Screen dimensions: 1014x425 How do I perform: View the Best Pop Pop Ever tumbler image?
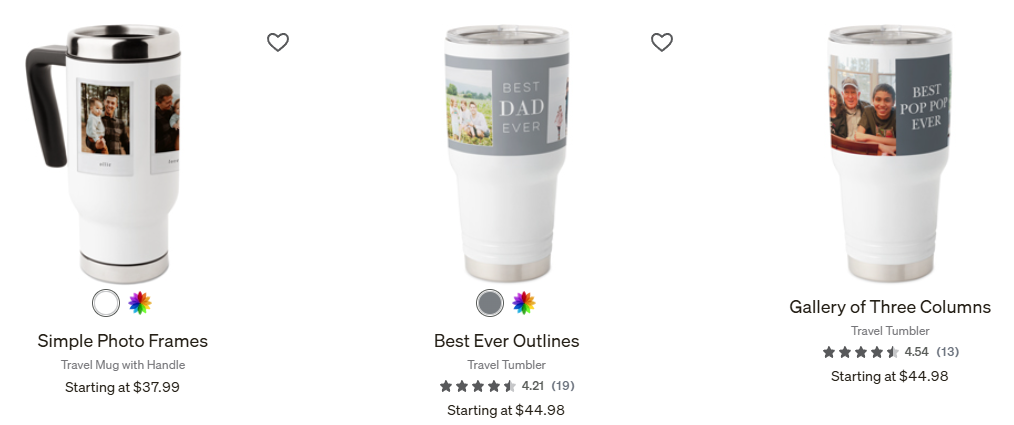click(890, 153)
